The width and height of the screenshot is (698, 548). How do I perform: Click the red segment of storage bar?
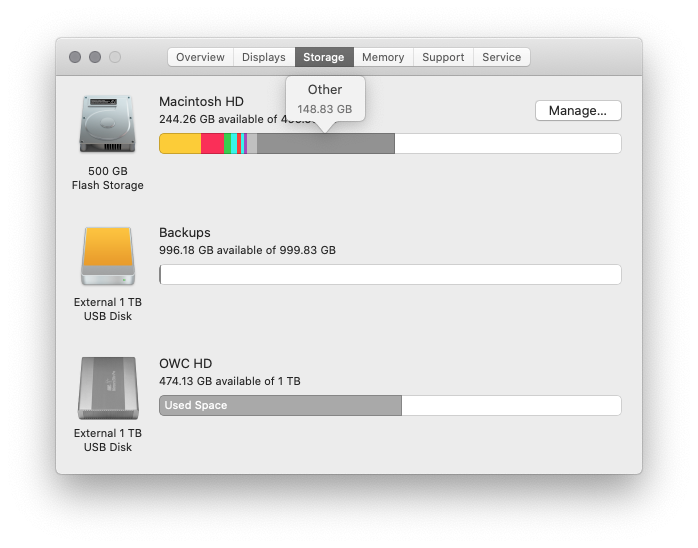212,144
